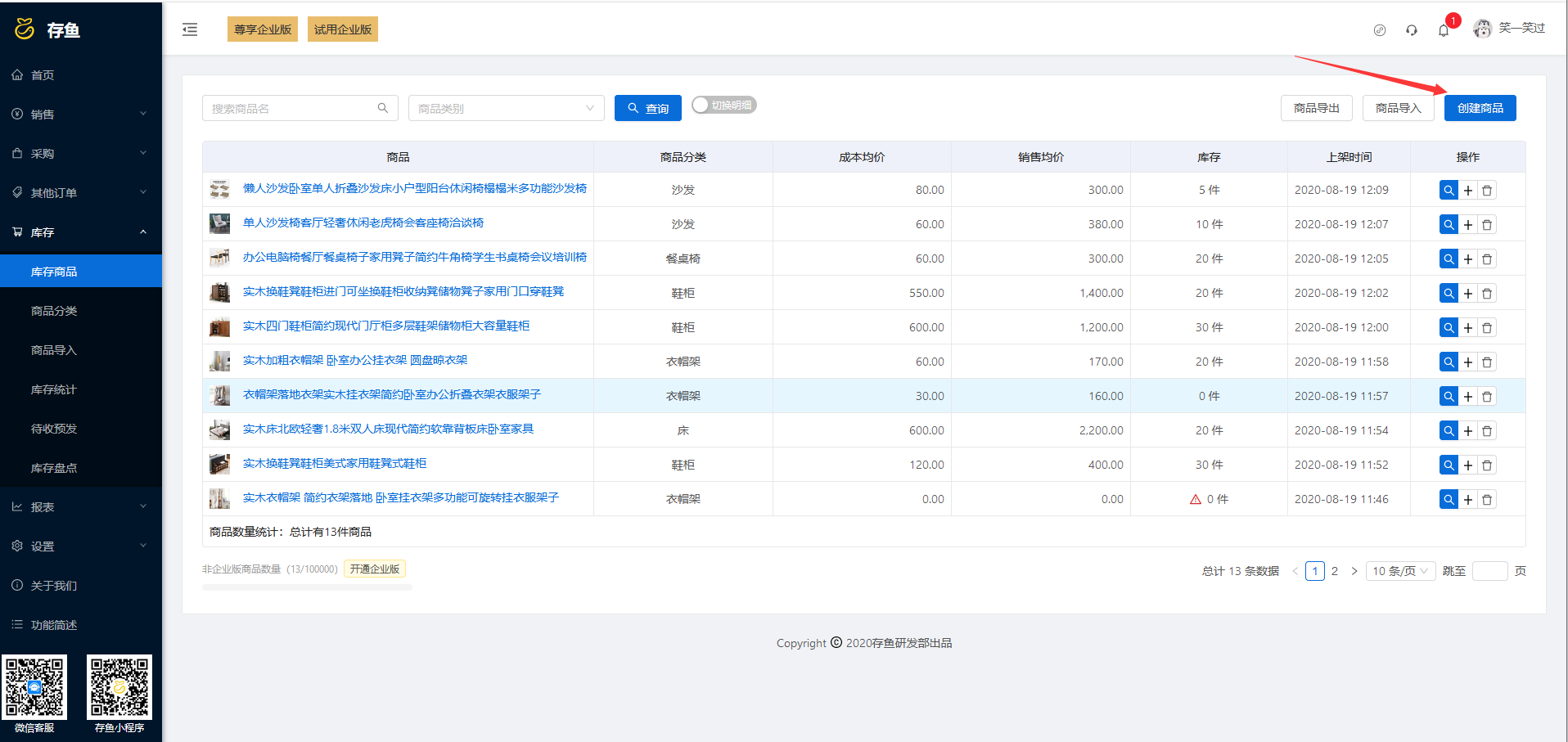The width and height of the screenshot is (1568, 742).
Task: Go to page 2
Action: [1335, 571]
